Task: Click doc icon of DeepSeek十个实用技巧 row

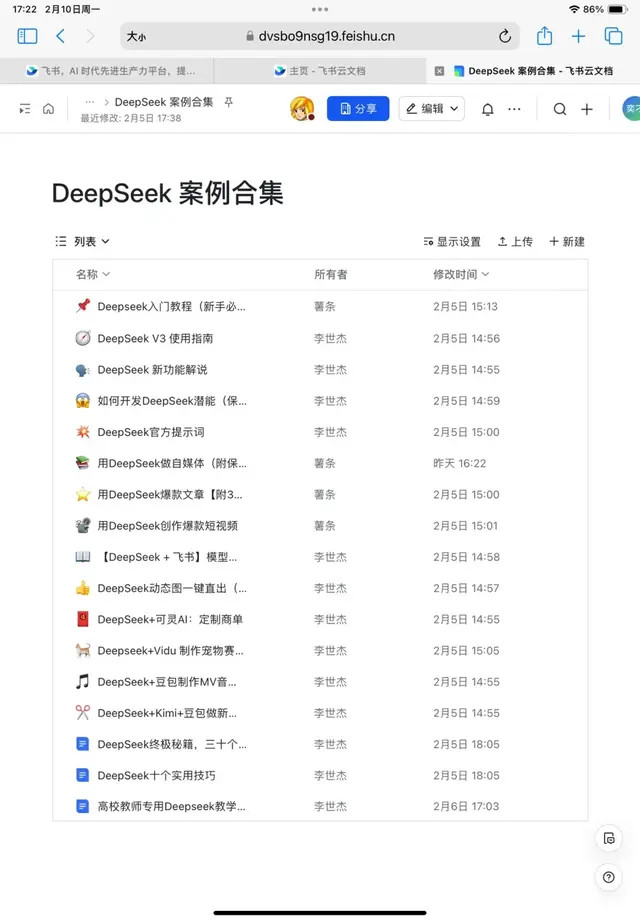Action: click(x=83, y=775)
